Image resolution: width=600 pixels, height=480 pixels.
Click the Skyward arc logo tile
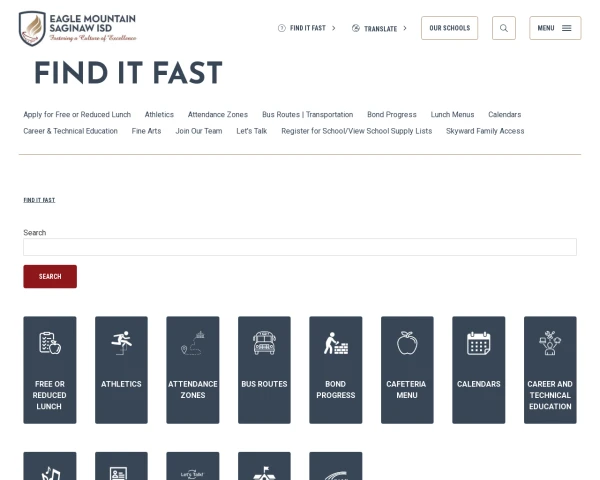(x=336, y=466)
